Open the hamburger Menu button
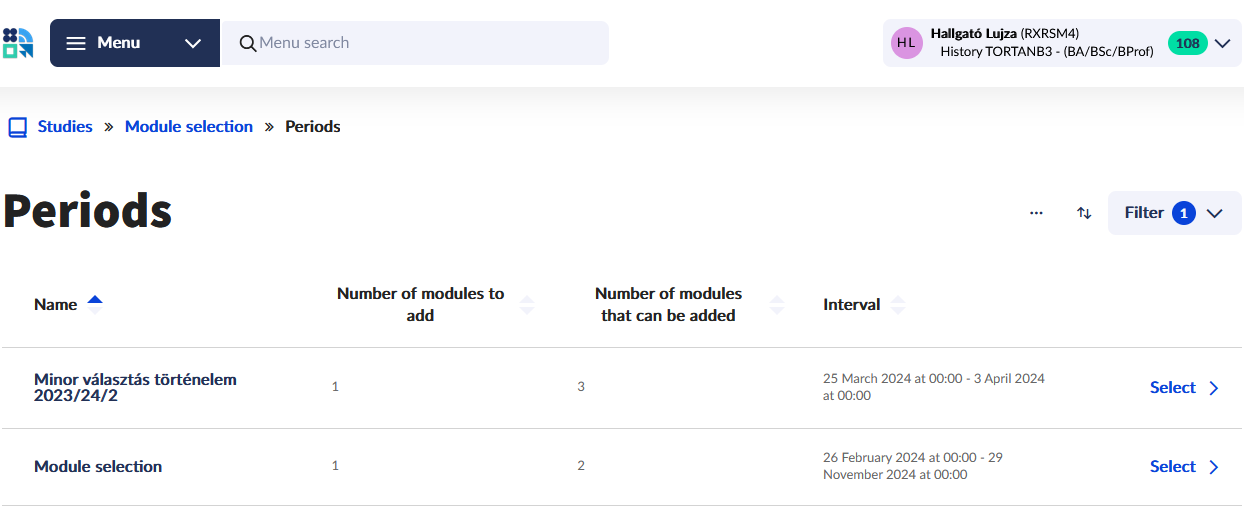Image resolution: width=1244 pixels, height=508 pixels. pyautogui.click(x=103, y=43)
